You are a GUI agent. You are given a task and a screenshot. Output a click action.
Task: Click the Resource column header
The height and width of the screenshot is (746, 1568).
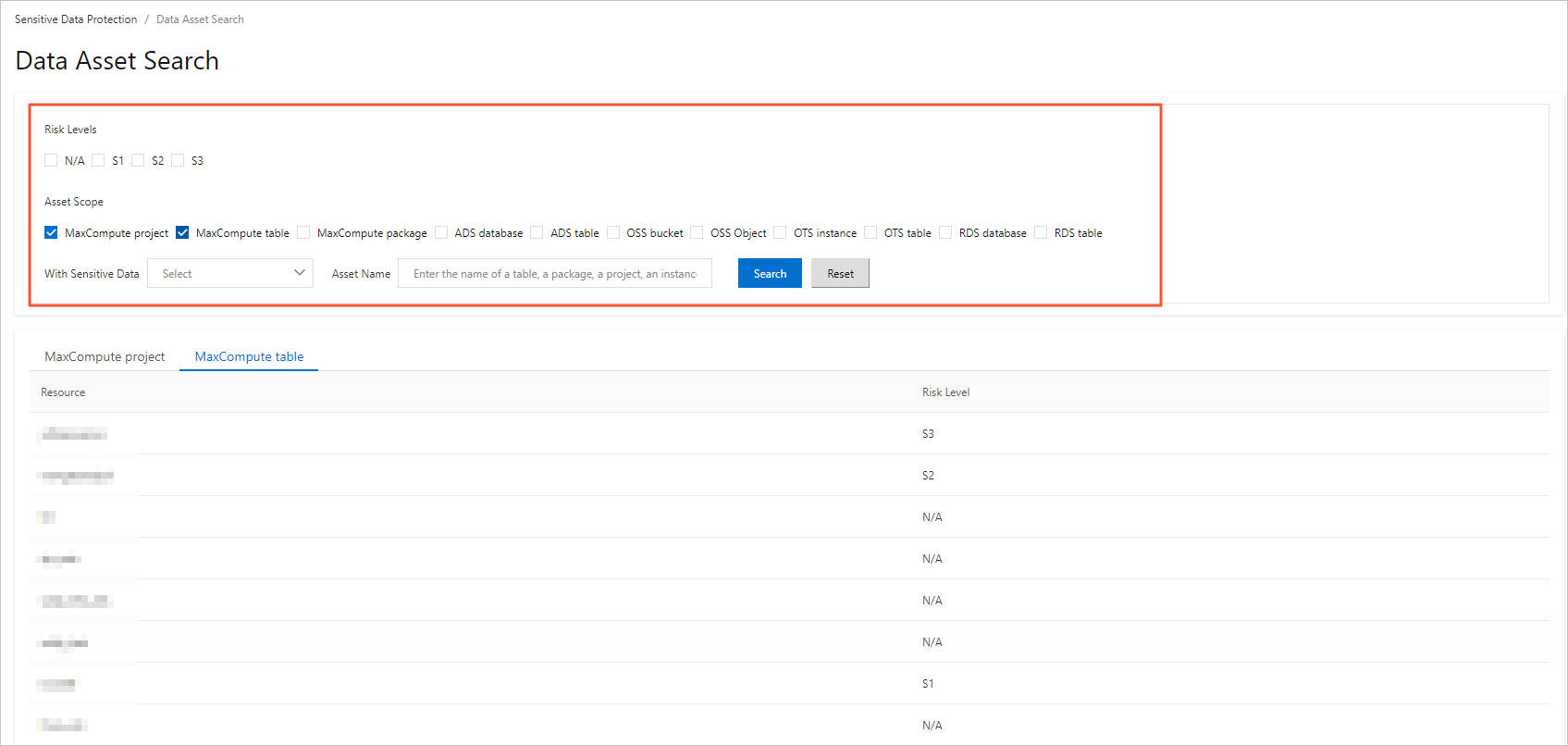(x=63, y=392)
